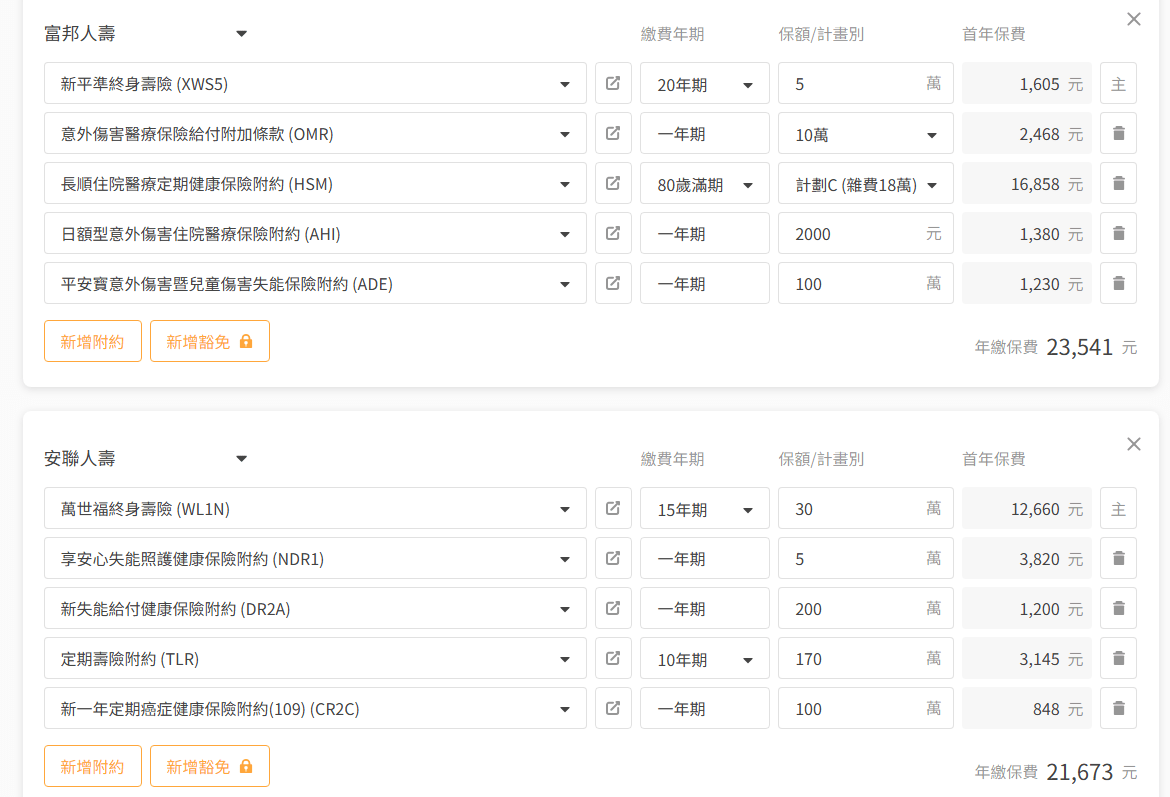Remove the 新一年定期癌症 (CR2C) rider
The image size is (1170, 797).
[x=1118, y=708]
